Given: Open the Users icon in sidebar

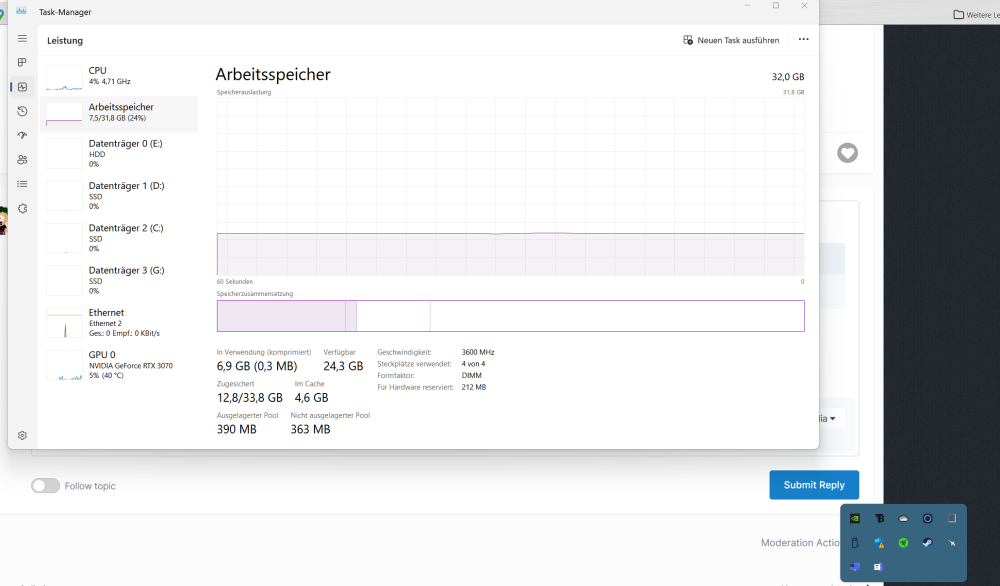Looking at the screenshot, I should (x=22, y=160).
